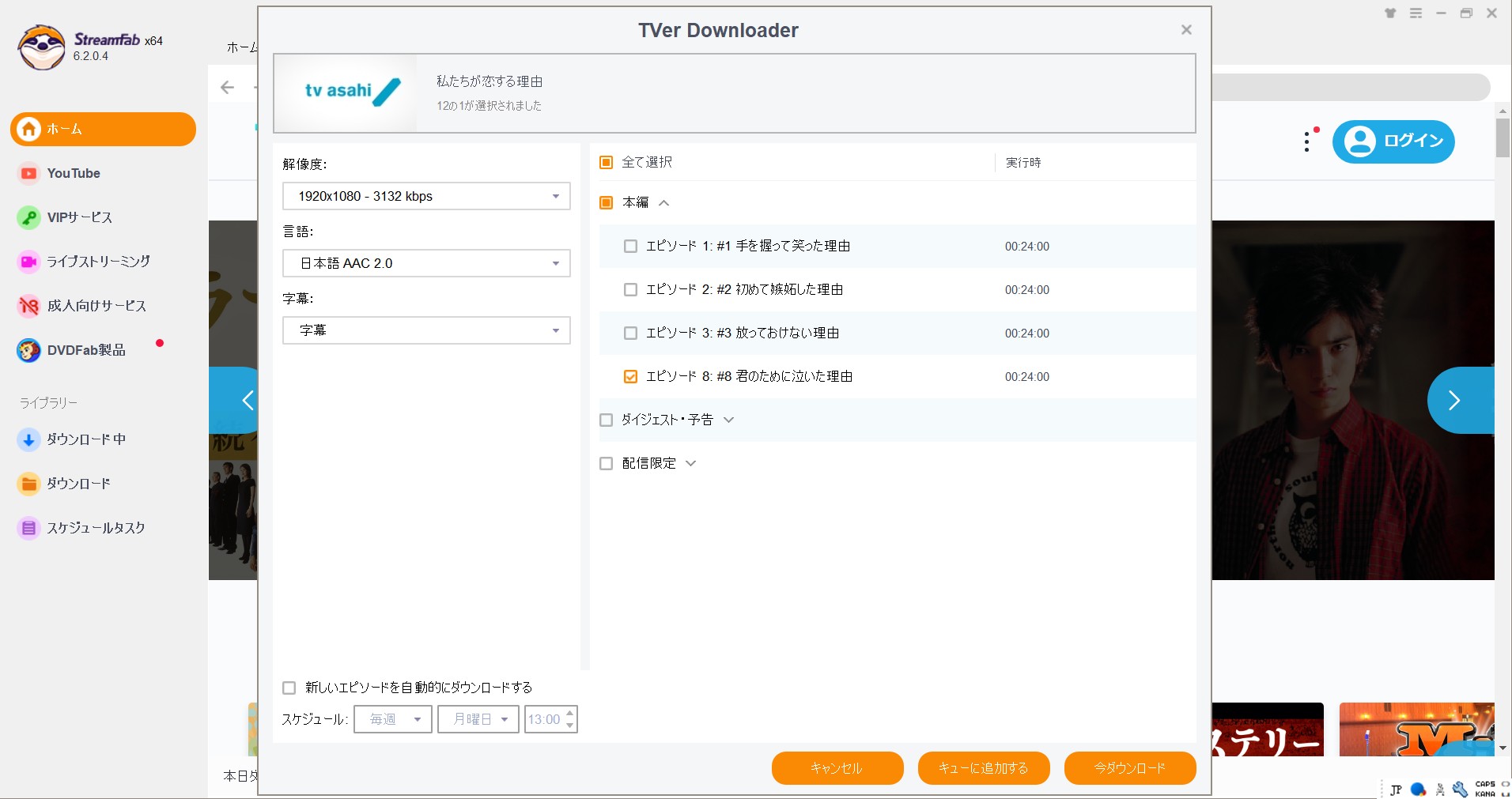Open the 月曜日 weekday dropdown

click(478, 719)
